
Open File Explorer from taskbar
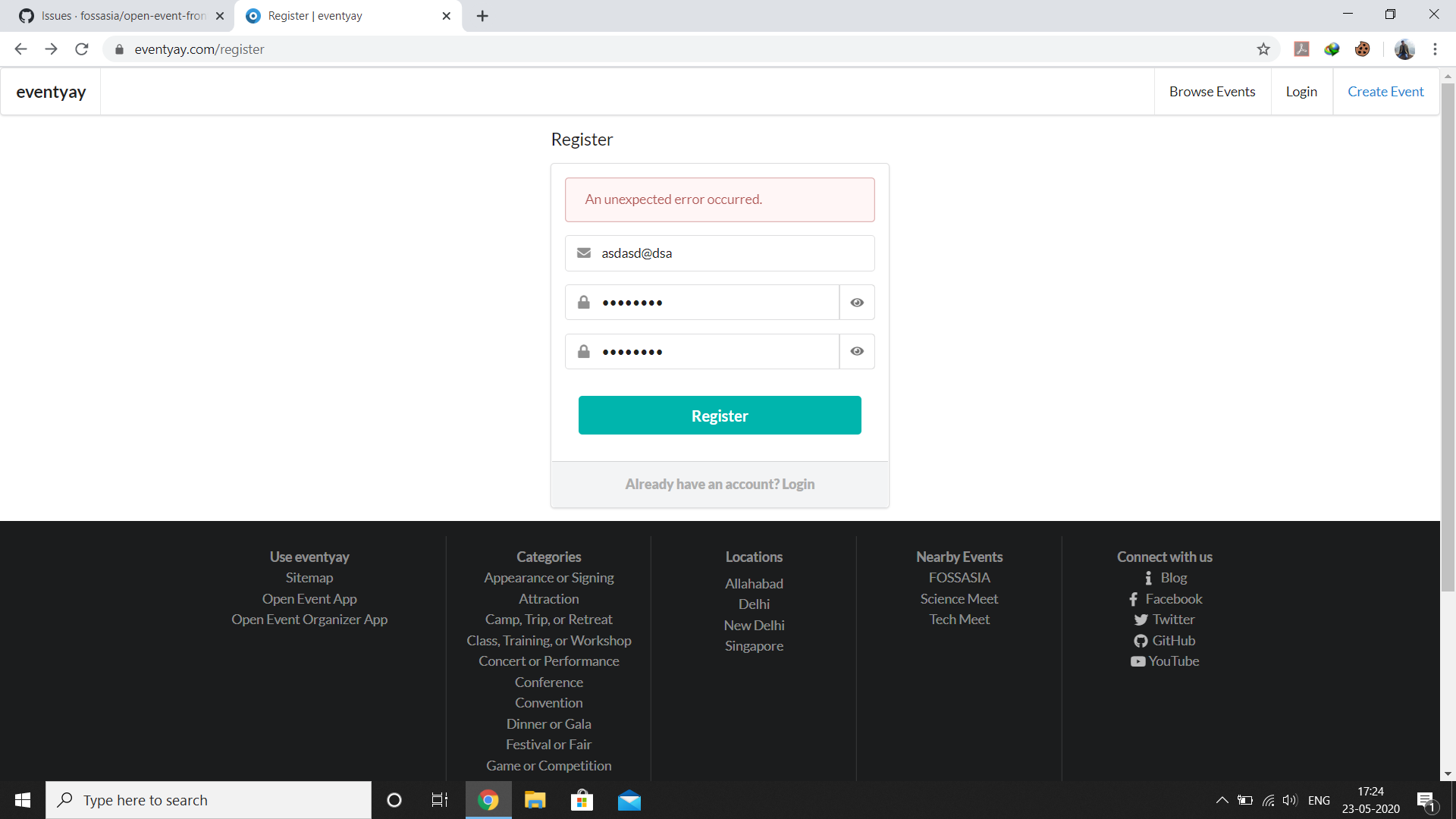[x=535, y=800]
